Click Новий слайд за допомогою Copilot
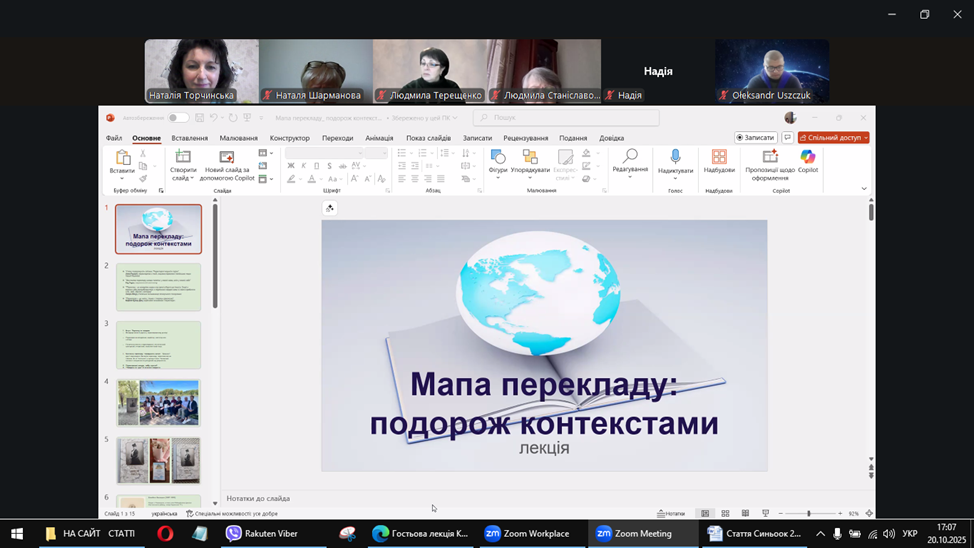Image resolution: width=974 pixels, height=548 pixels. 228,158
